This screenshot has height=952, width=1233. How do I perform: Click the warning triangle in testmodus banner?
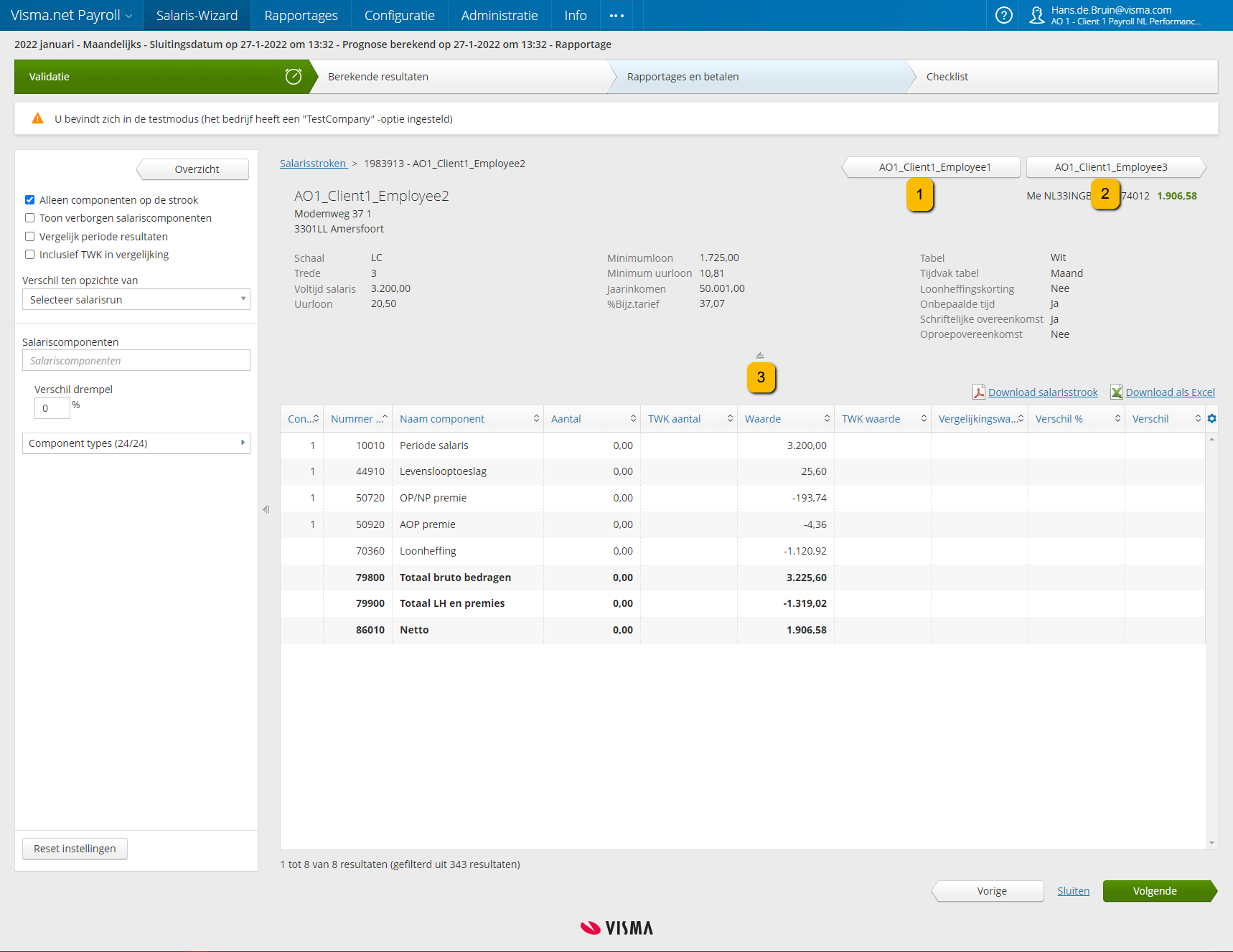tap(37, 119)
